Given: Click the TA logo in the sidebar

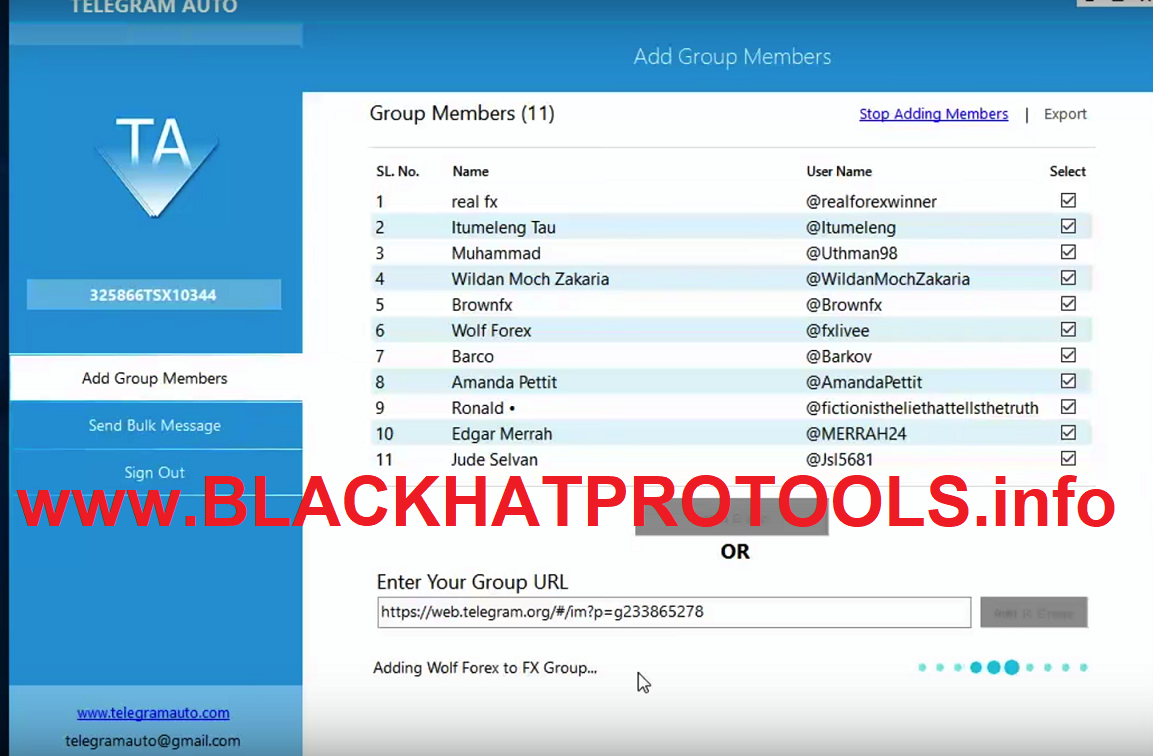Looking at the screenshot, I should coord(156,166).
